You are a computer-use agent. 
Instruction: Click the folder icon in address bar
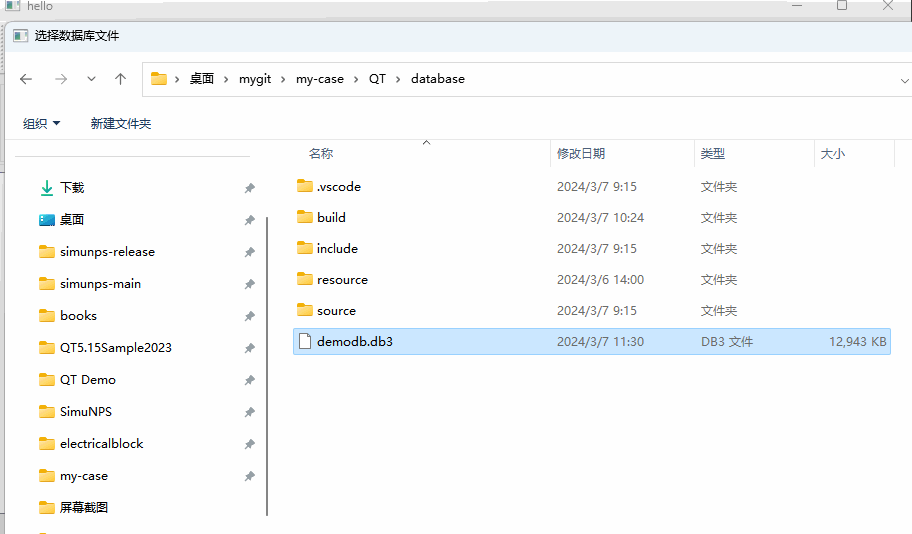[x=159, y=79]
